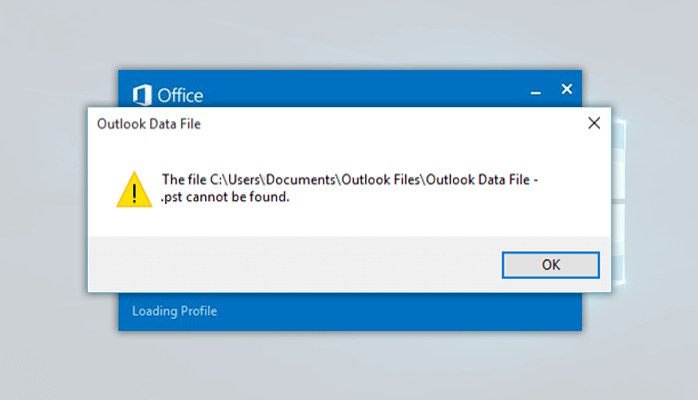
Task: Click the yellow warning triangle icon
Action: [134, 188]
